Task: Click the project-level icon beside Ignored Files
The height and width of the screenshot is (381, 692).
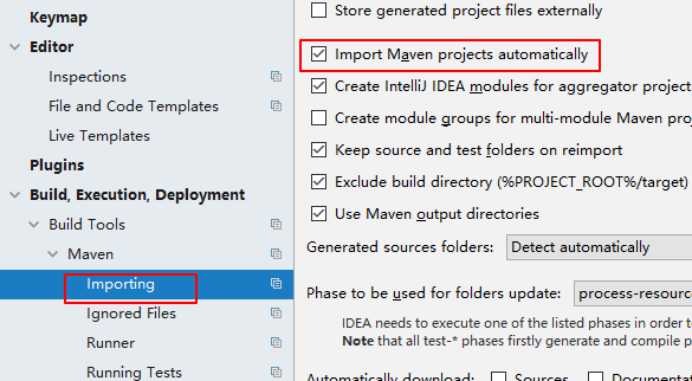Action: (x=276, y=313)
